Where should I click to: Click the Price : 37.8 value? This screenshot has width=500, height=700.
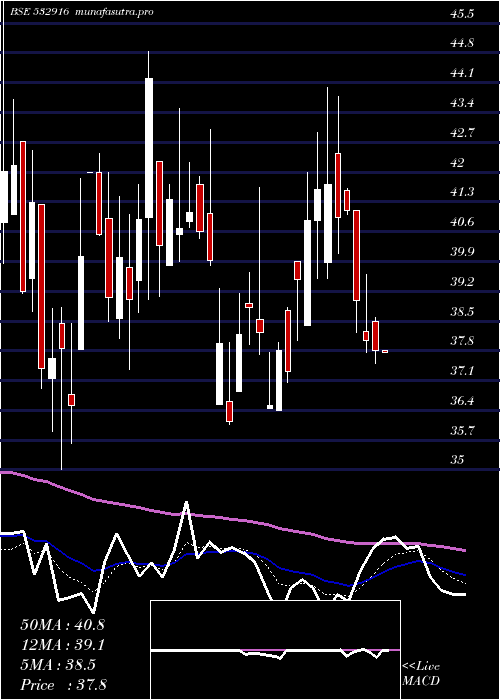(x=63, y=685)
